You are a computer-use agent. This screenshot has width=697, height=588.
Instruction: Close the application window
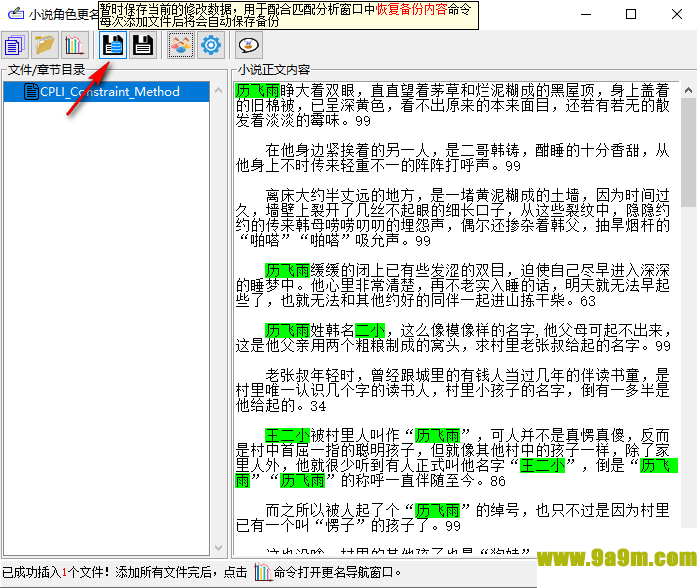pos(677,14)
